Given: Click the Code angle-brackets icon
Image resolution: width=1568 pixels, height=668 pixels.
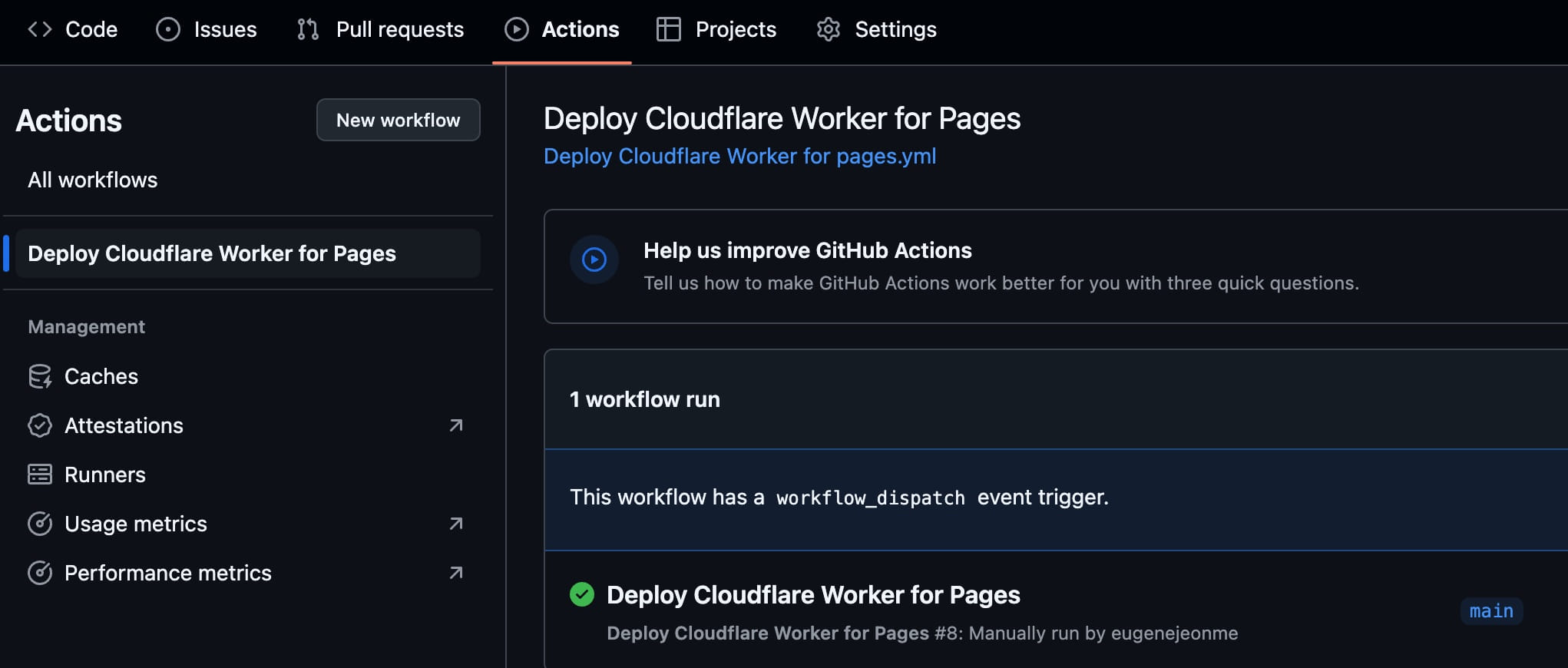Looking at the screenshot, I should coord(40,29).
